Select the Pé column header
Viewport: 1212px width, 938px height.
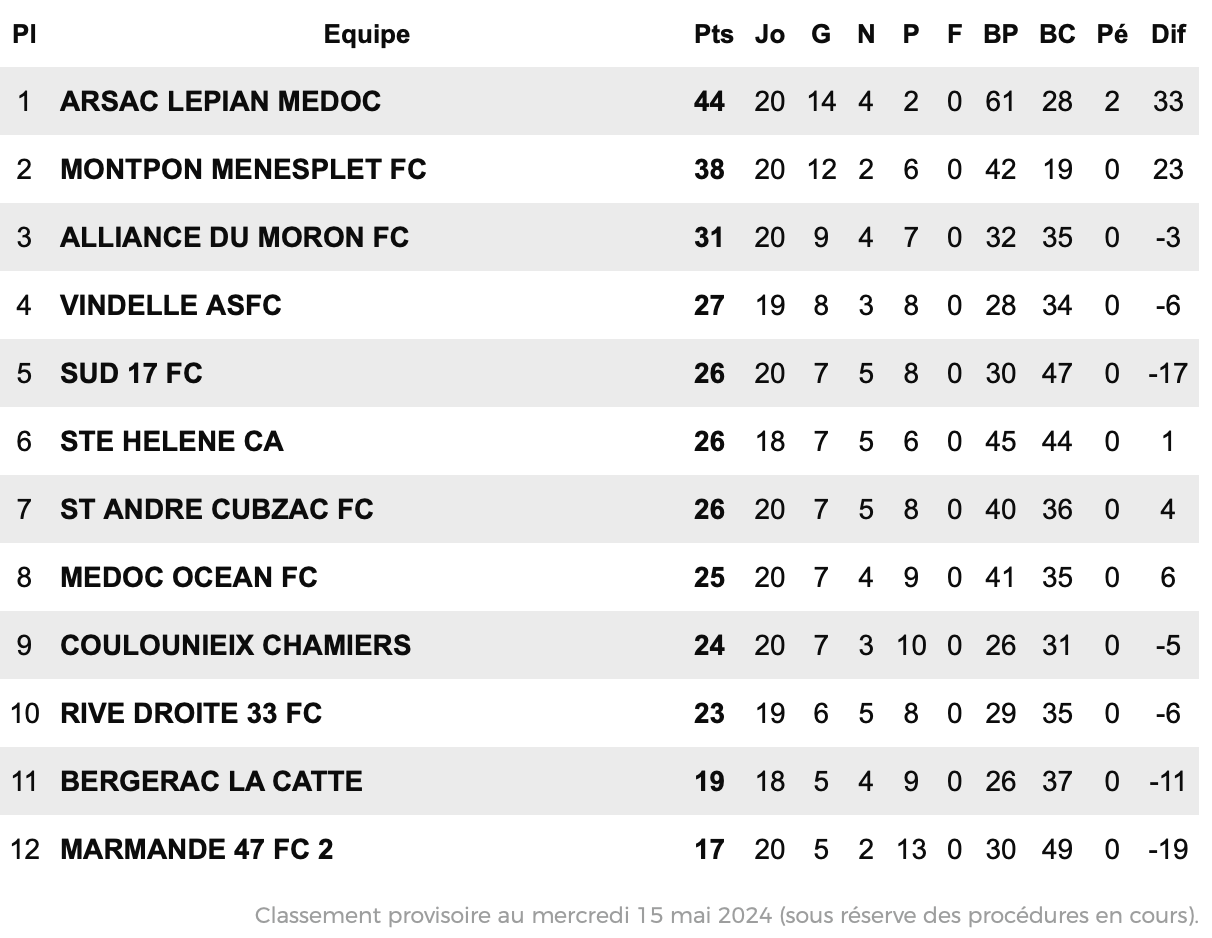(x=1112, y=34)
